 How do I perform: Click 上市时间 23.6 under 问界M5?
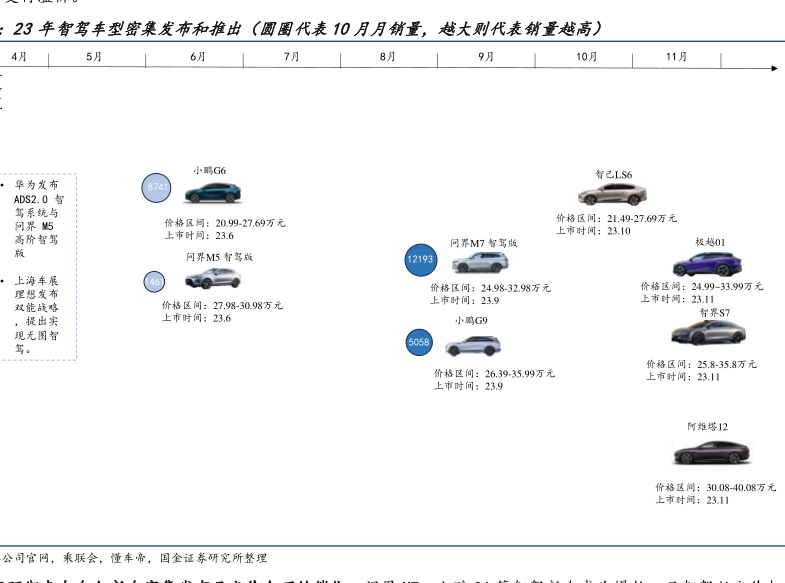196,318
